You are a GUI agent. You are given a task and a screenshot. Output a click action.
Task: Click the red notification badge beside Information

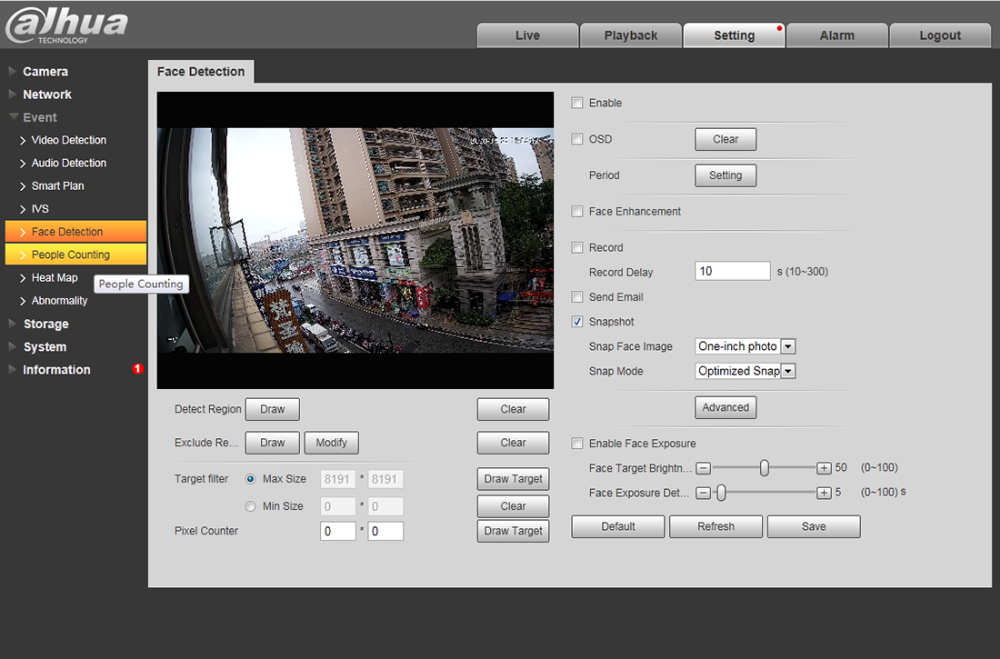[138, 369]
